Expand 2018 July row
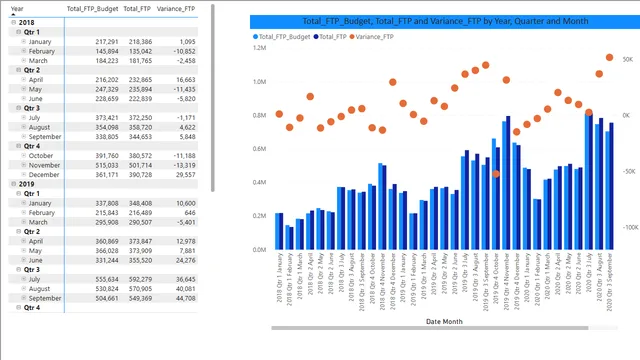 (24, 118)
